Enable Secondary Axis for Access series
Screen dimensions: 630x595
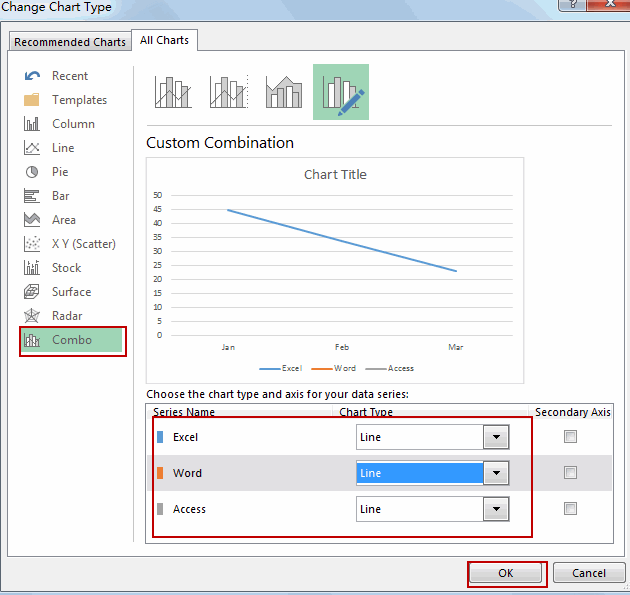(x=570, y=509)
